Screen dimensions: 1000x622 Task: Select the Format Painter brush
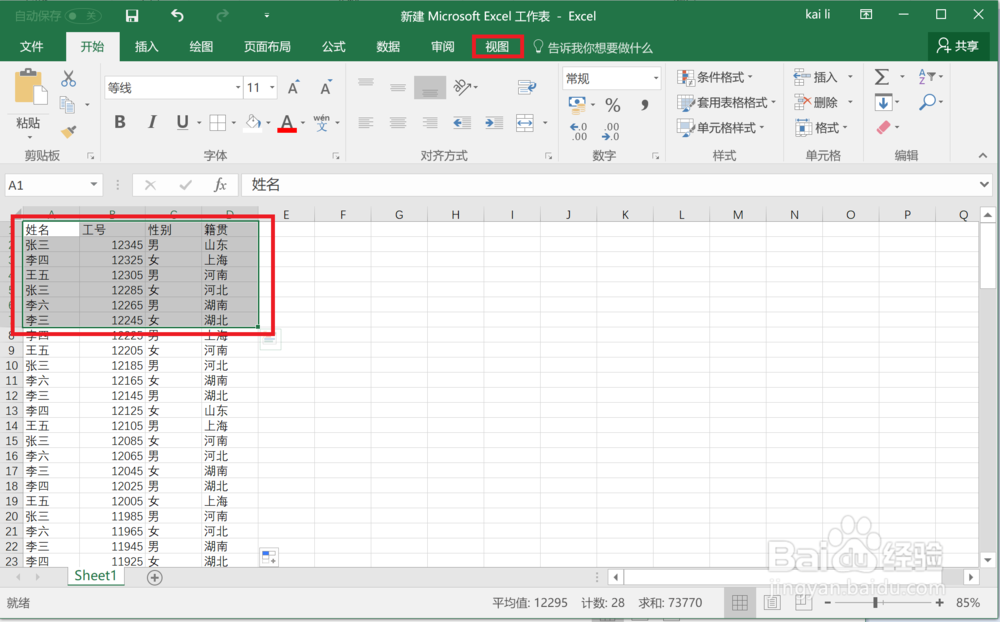pos(68,131)
